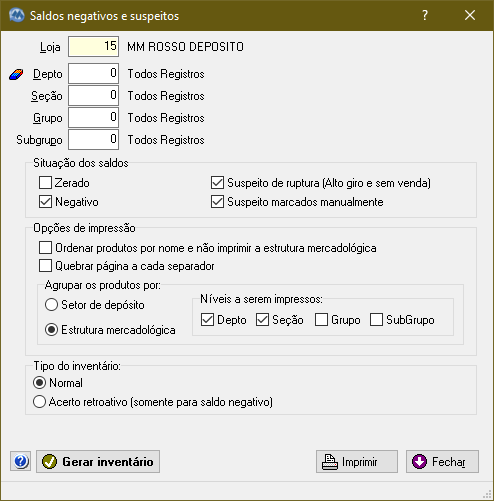This screenshot has height=501, width=494.
Task: Toggle Suspeito marcados manualmente checkbox
Action: click(x=217, y=202)
